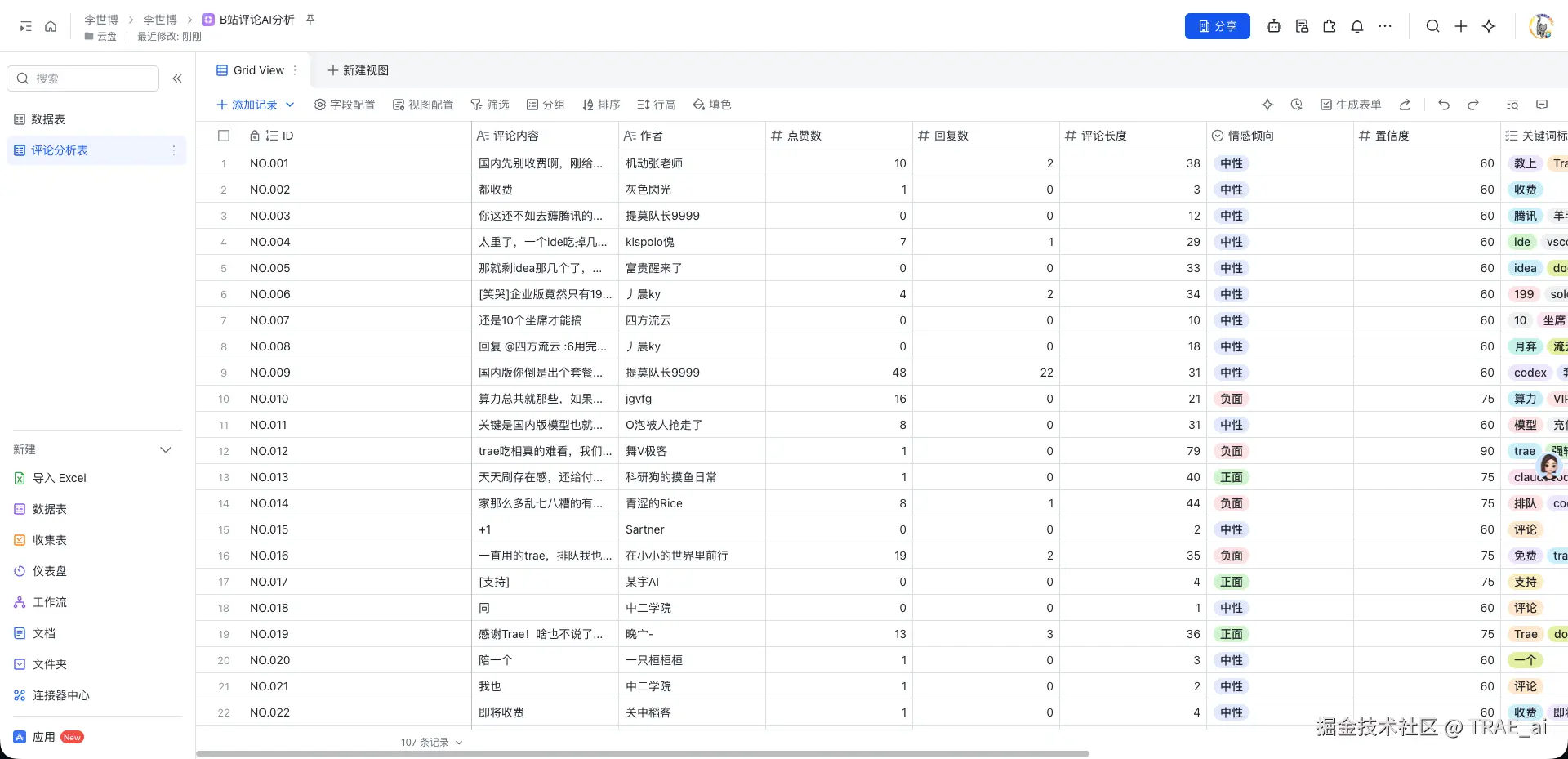Image resolution: width=1568 pixels, height=759 pixels.
Task: Click 新建视图 to add view
Action: [358, 70]
